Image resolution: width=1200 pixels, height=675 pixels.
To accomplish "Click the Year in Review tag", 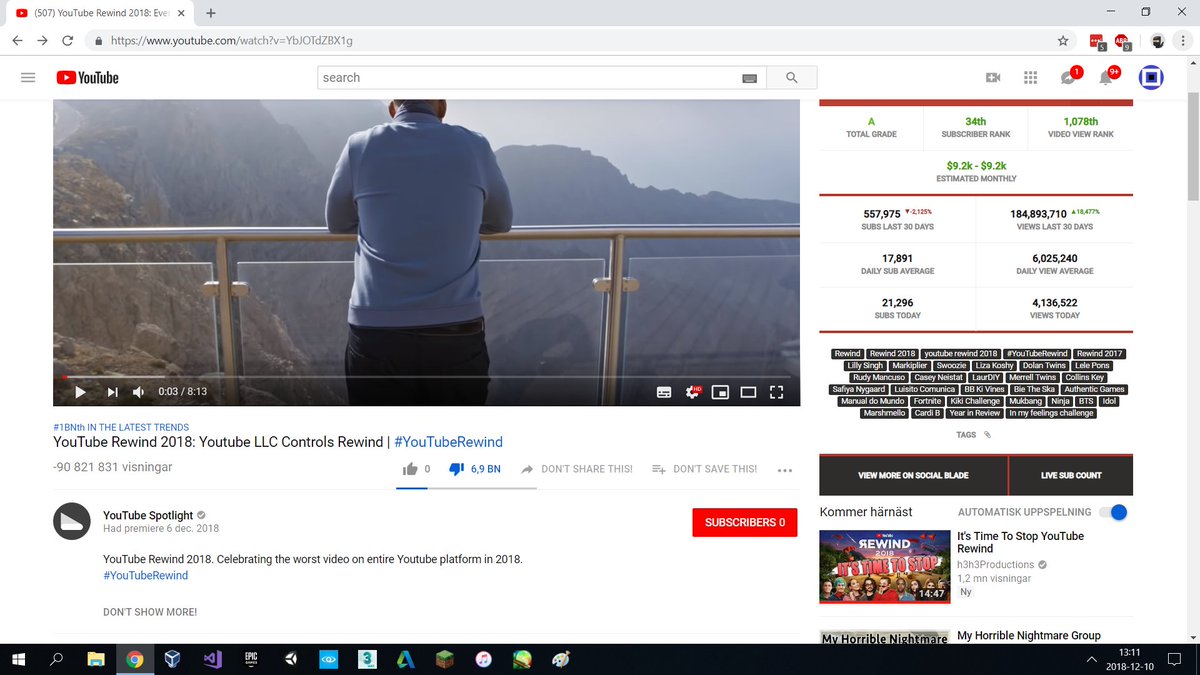I will tap(975, 413).
